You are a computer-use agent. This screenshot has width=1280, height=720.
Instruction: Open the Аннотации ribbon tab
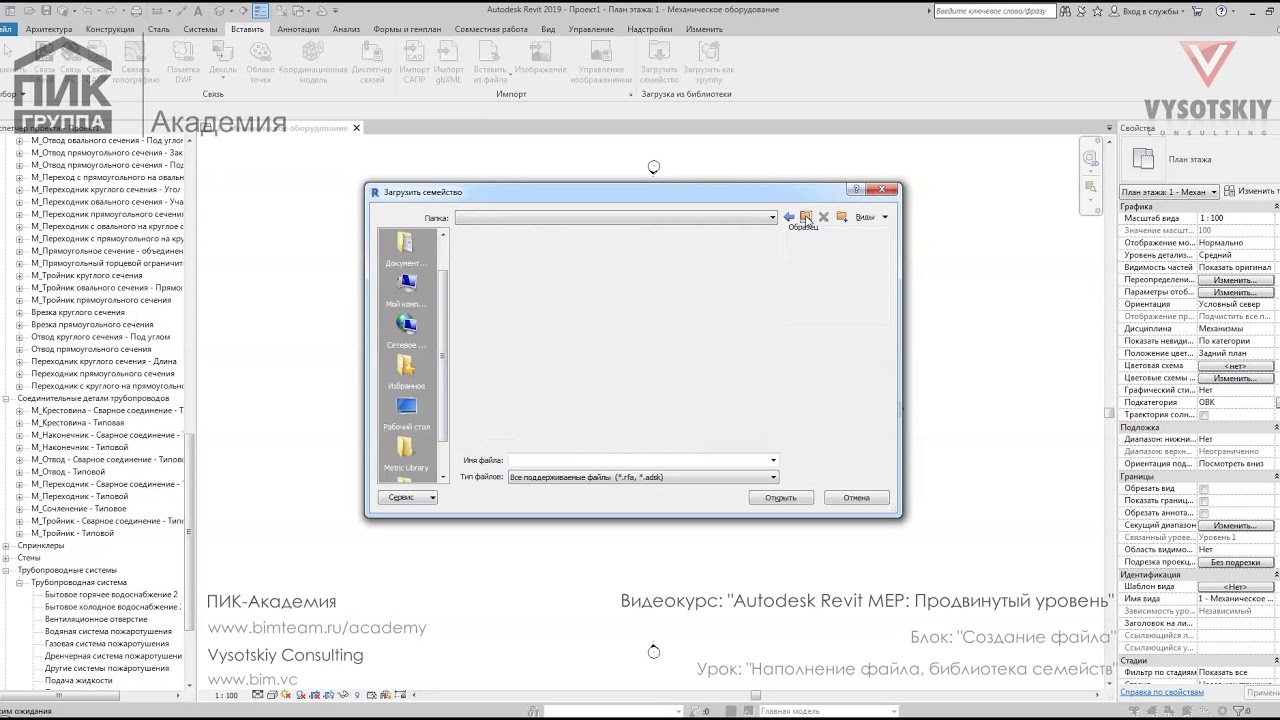[298, 29]
